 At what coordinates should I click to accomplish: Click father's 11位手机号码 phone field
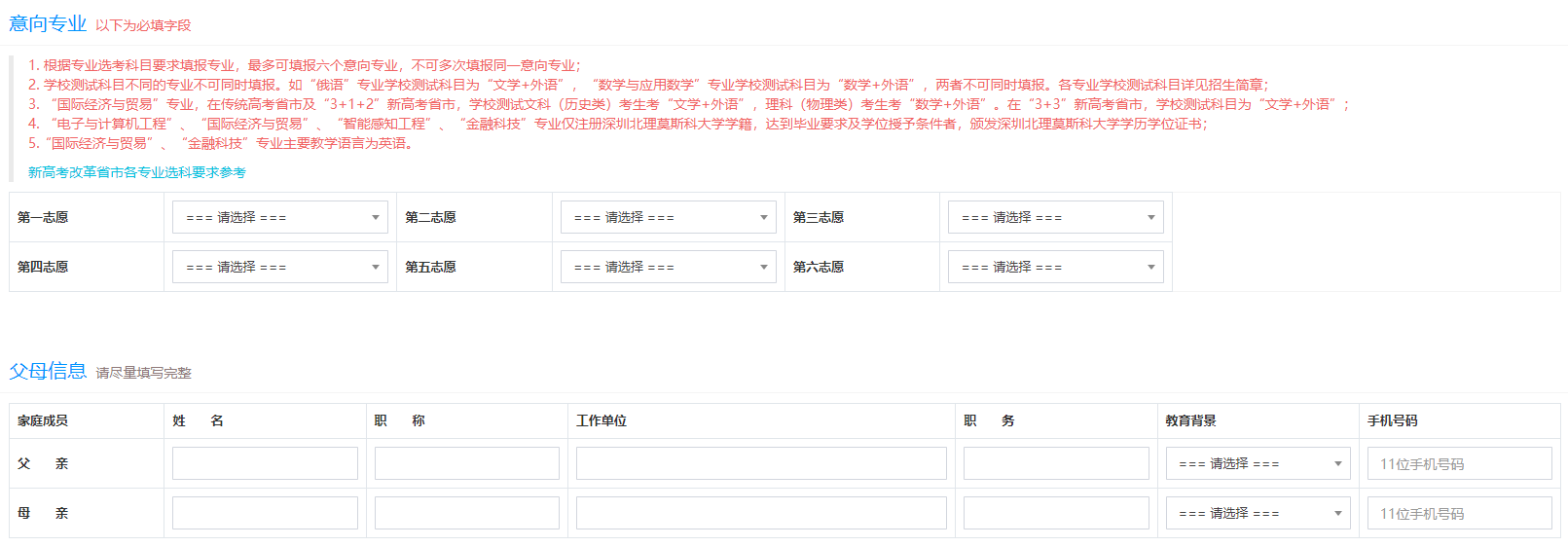pyautogui.click(x=1459, y=463)
